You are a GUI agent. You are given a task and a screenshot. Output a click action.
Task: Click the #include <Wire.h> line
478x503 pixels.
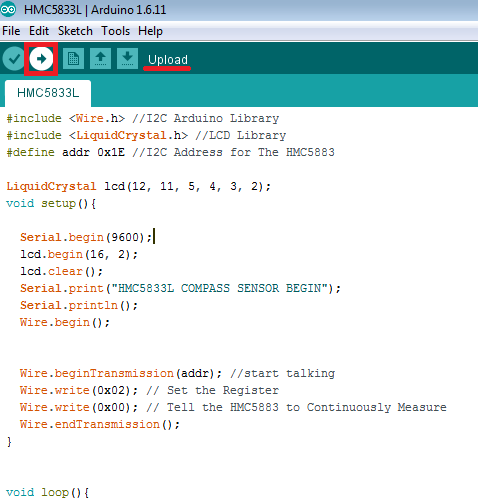point(143,118)
